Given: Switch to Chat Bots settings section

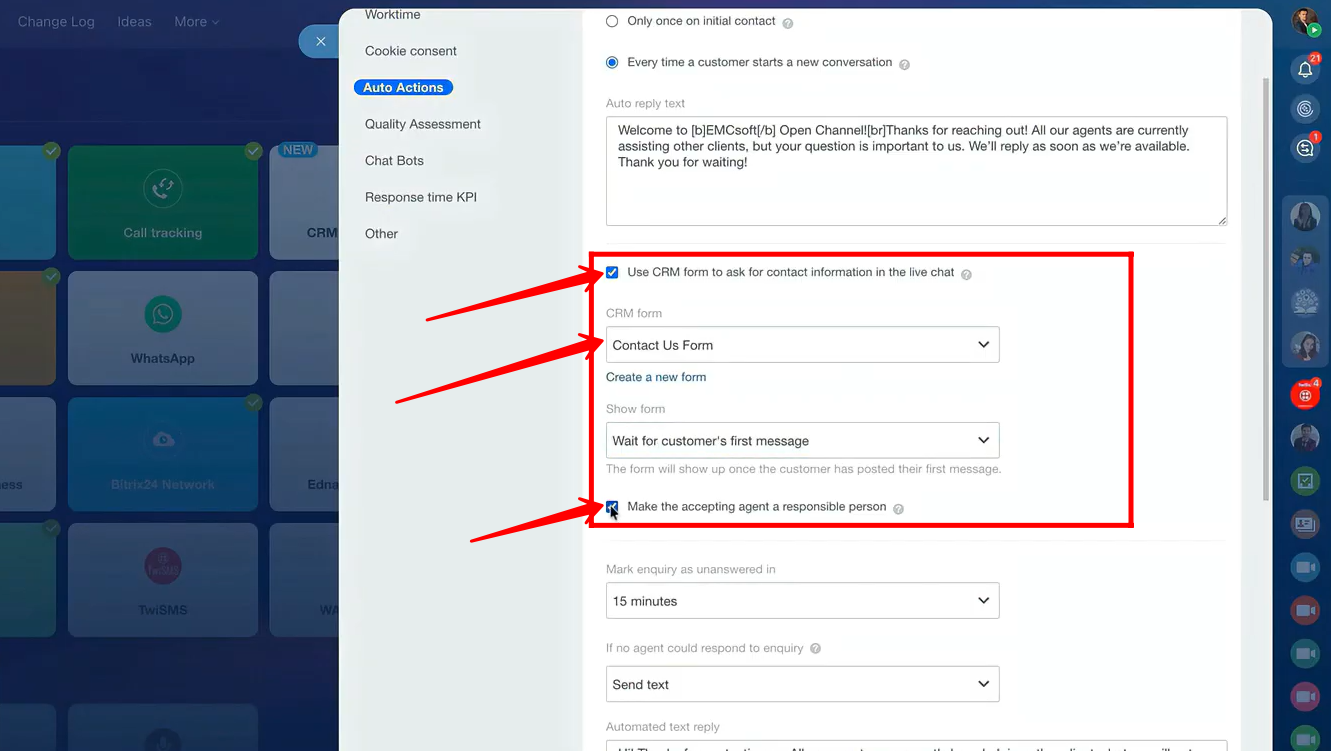Looking at the screenshot, I should [394, 161].
